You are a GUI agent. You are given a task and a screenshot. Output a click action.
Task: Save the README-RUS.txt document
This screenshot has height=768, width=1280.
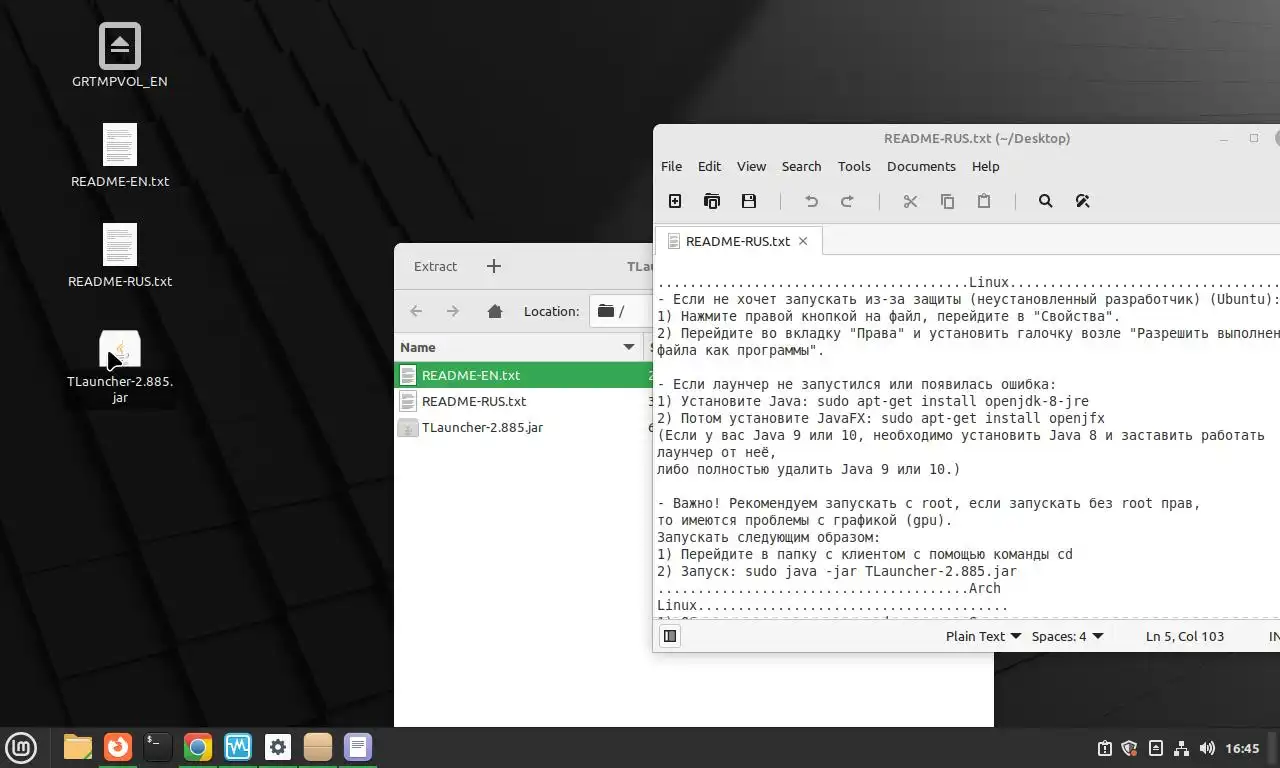coord(749,201)
